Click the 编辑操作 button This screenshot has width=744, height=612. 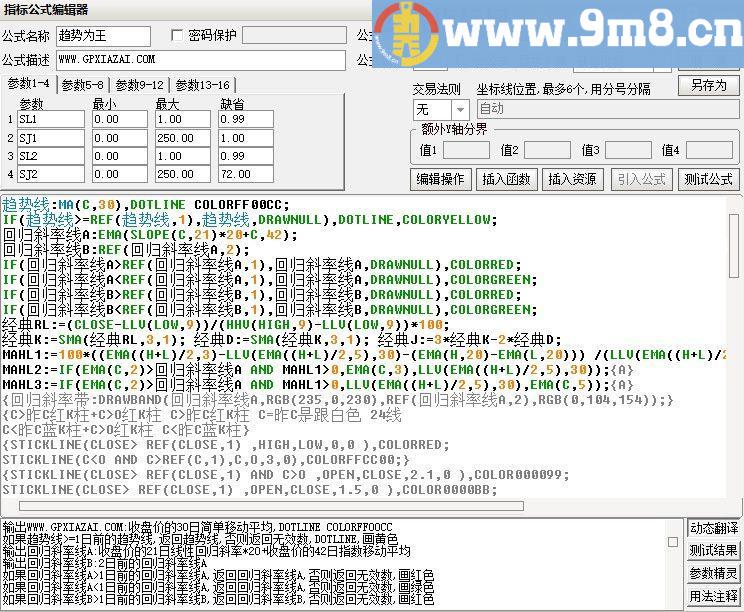(x=441, y=179)
